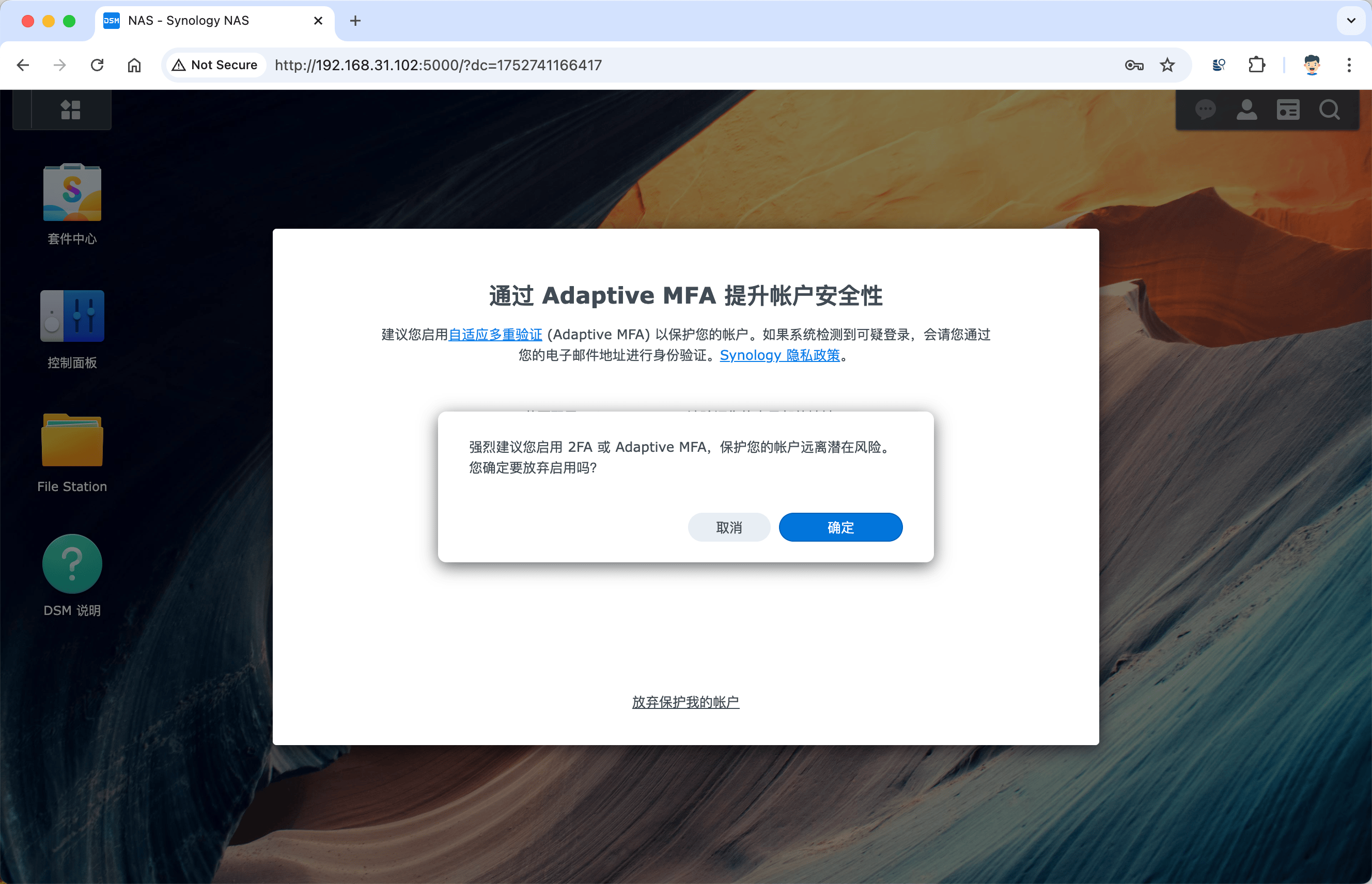Open saved passwords key icon

1134,65
